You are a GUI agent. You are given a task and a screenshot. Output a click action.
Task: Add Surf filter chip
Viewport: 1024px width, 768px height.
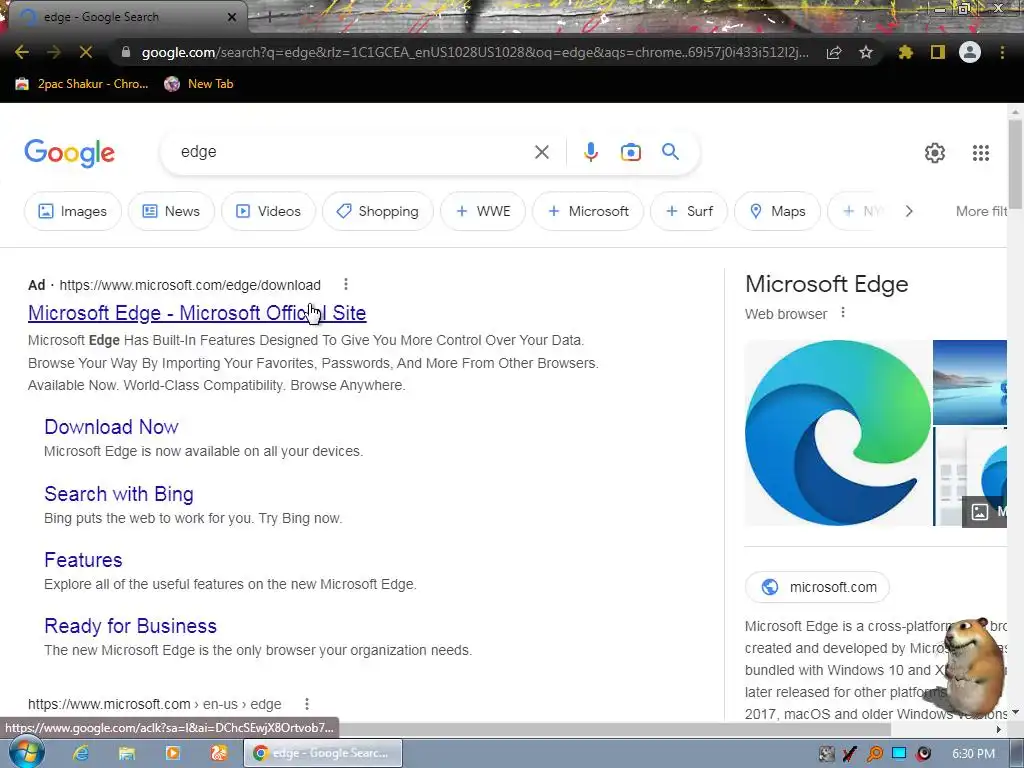(688, 211)
